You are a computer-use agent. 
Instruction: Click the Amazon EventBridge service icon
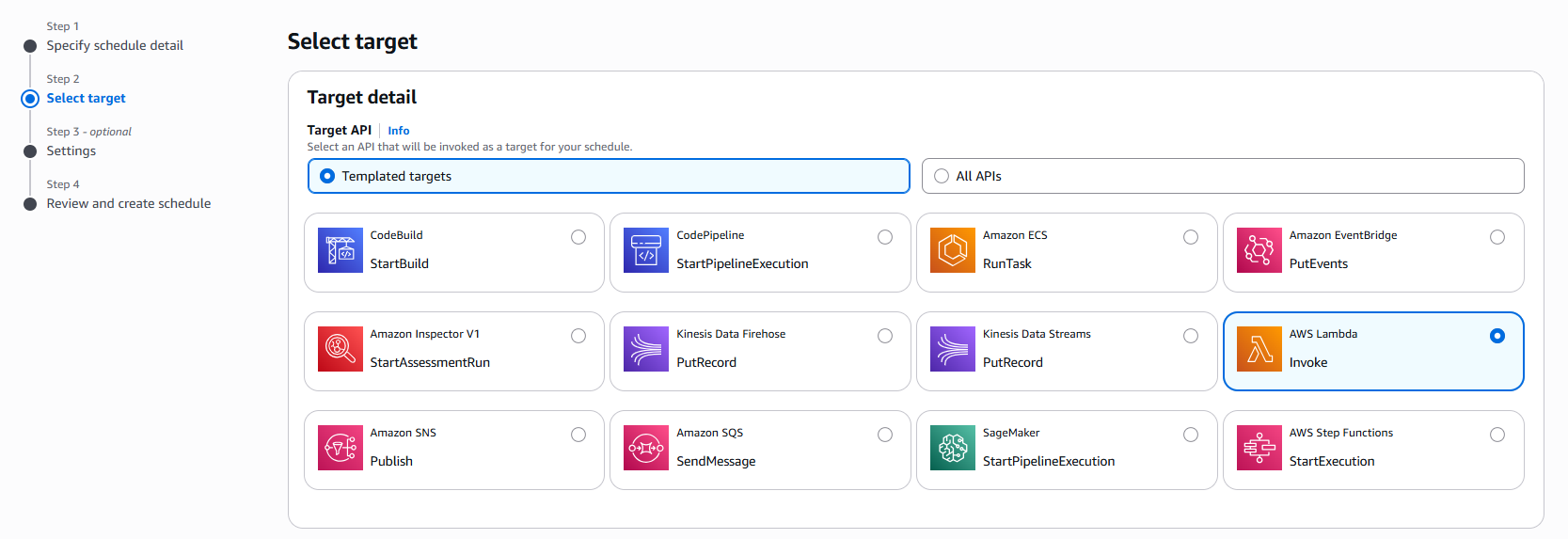pos(1259,250)
